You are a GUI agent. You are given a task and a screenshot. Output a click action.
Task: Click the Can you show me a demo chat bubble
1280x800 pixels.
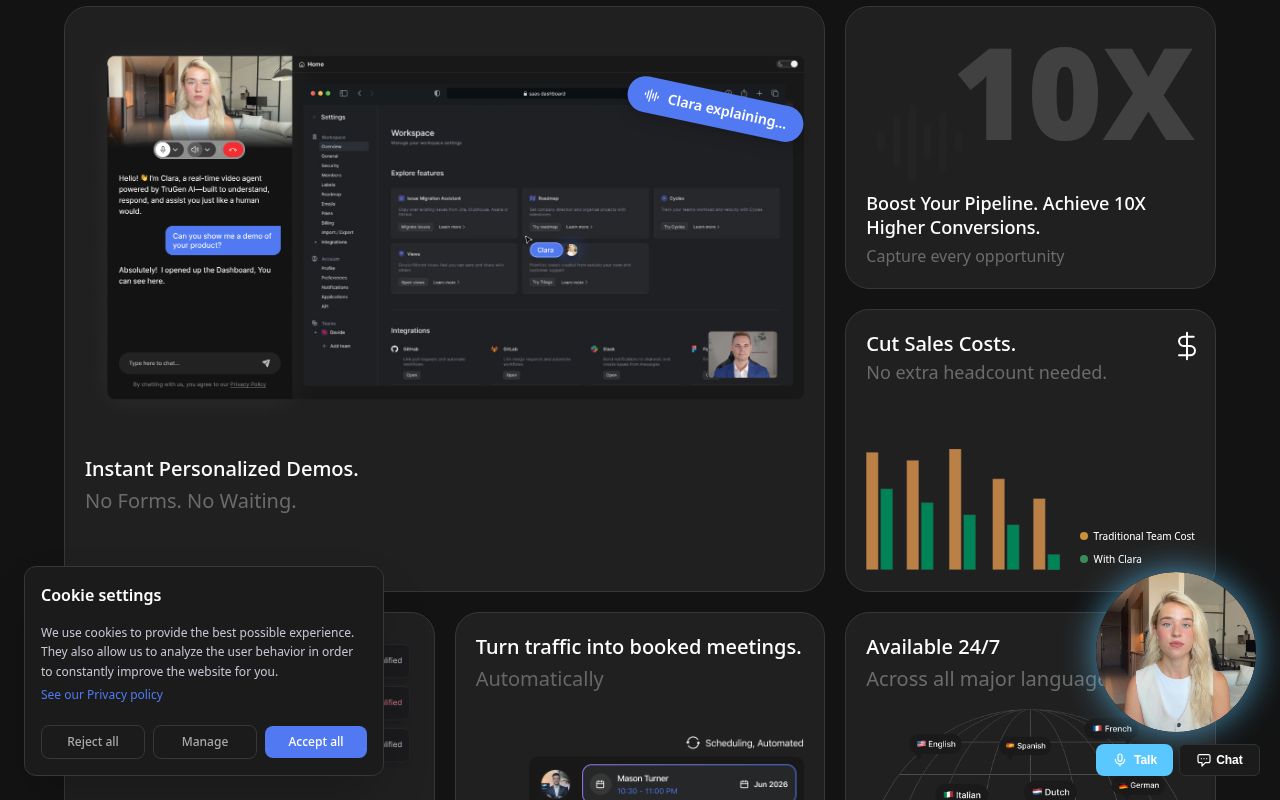[x=223, y=240]
